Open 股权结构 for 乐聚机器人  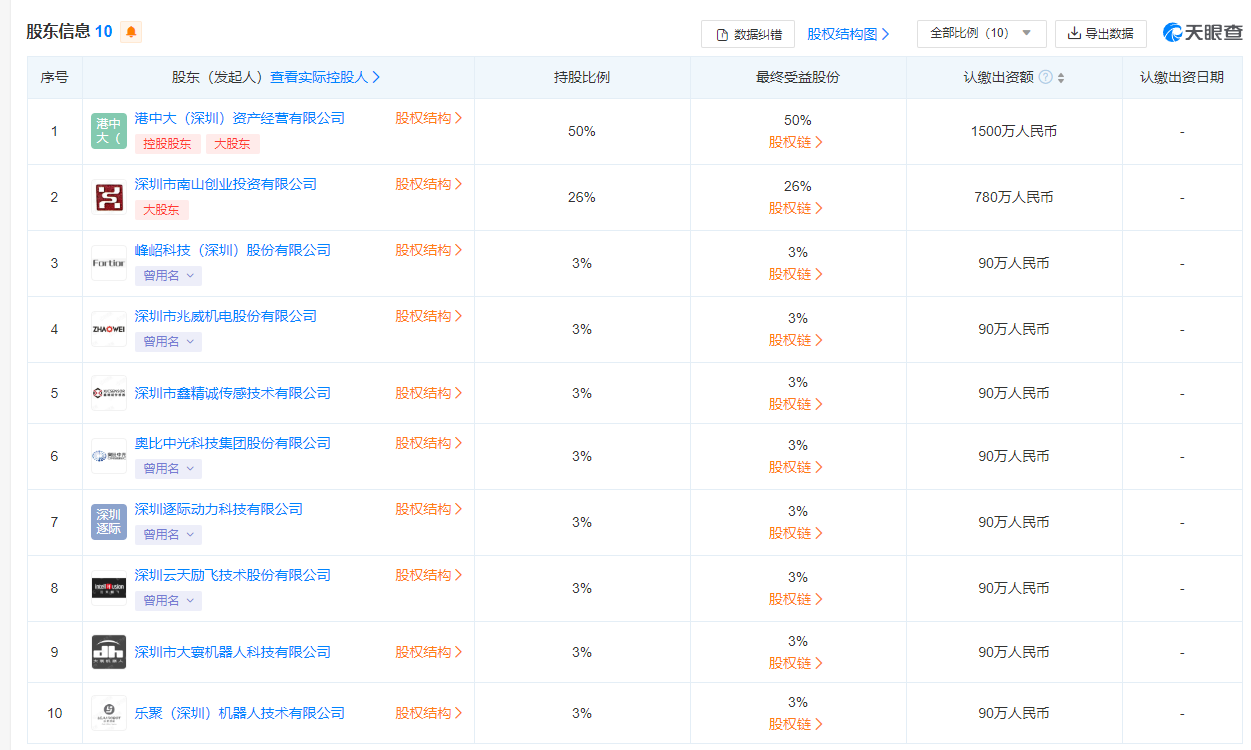[429, 713]
